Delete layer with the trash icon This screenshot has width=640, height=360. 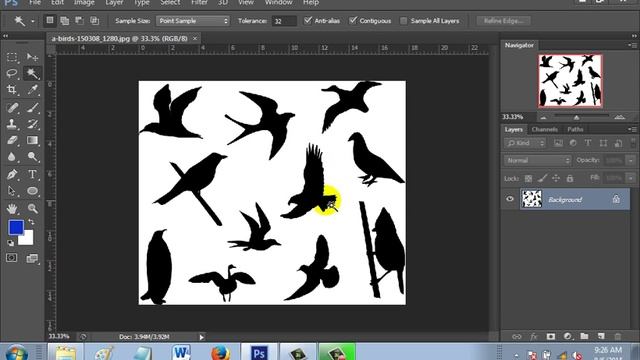[618, 336]
